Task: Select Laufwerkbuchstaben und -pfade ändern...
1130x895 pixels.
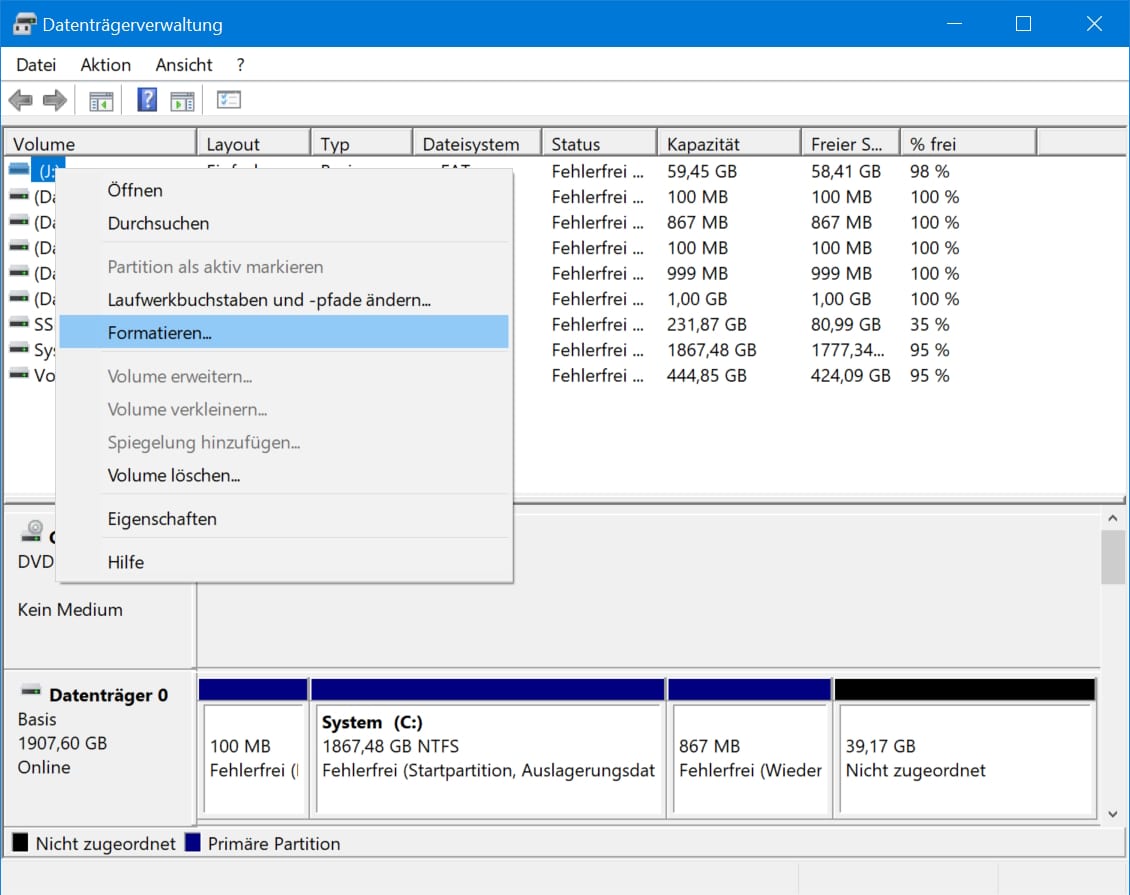Action: (x=284, y=300)
